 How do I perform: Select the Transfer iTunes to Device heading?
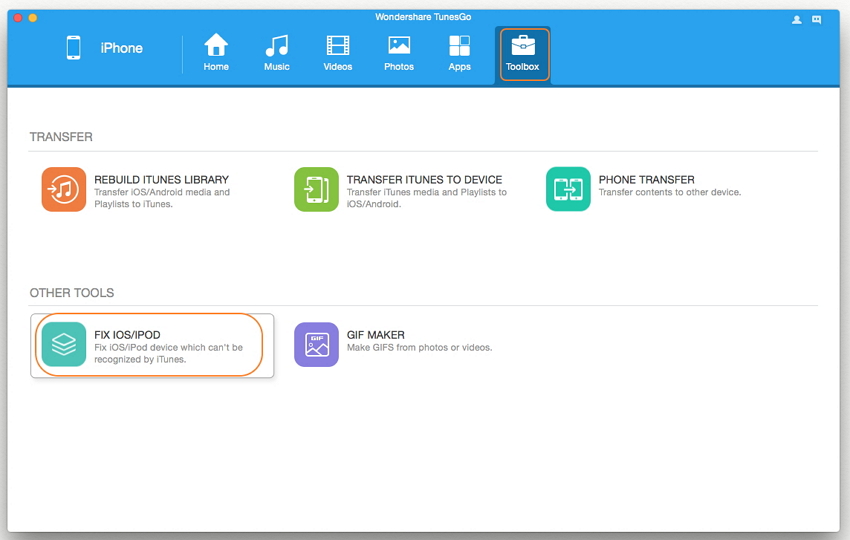tap(424, 180)
